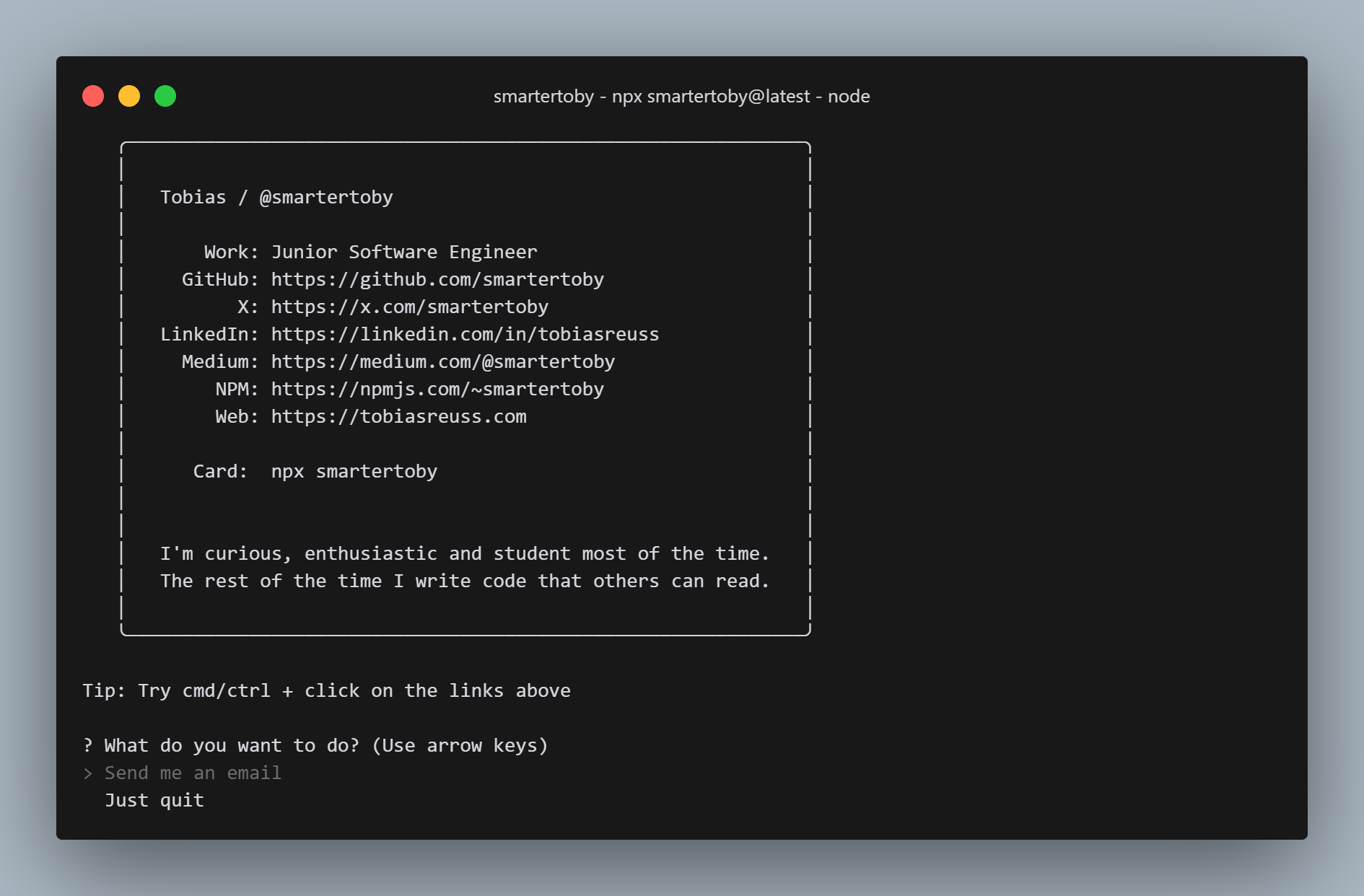Open the X profile link x.com/smartertoby
The height and width of the screenshot is (896, 1364).
point(410,307)
